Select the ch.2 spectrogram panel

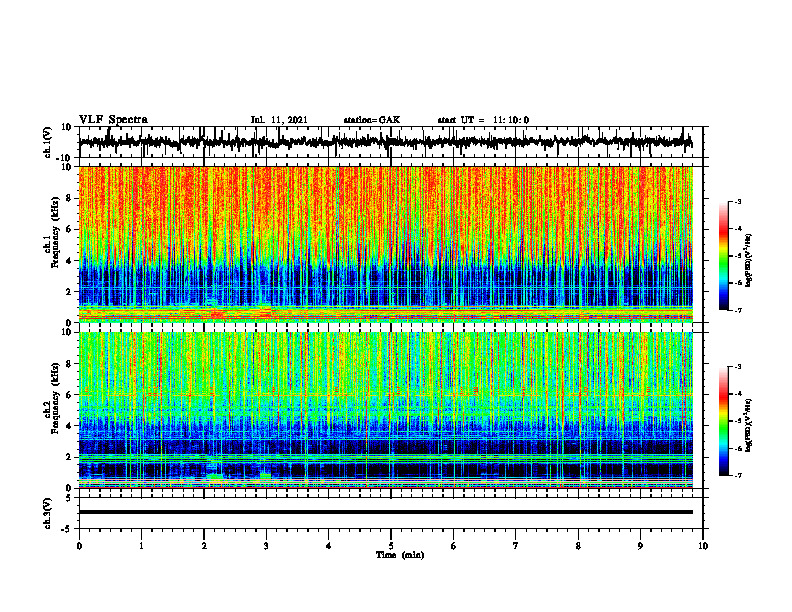point(386,410)
